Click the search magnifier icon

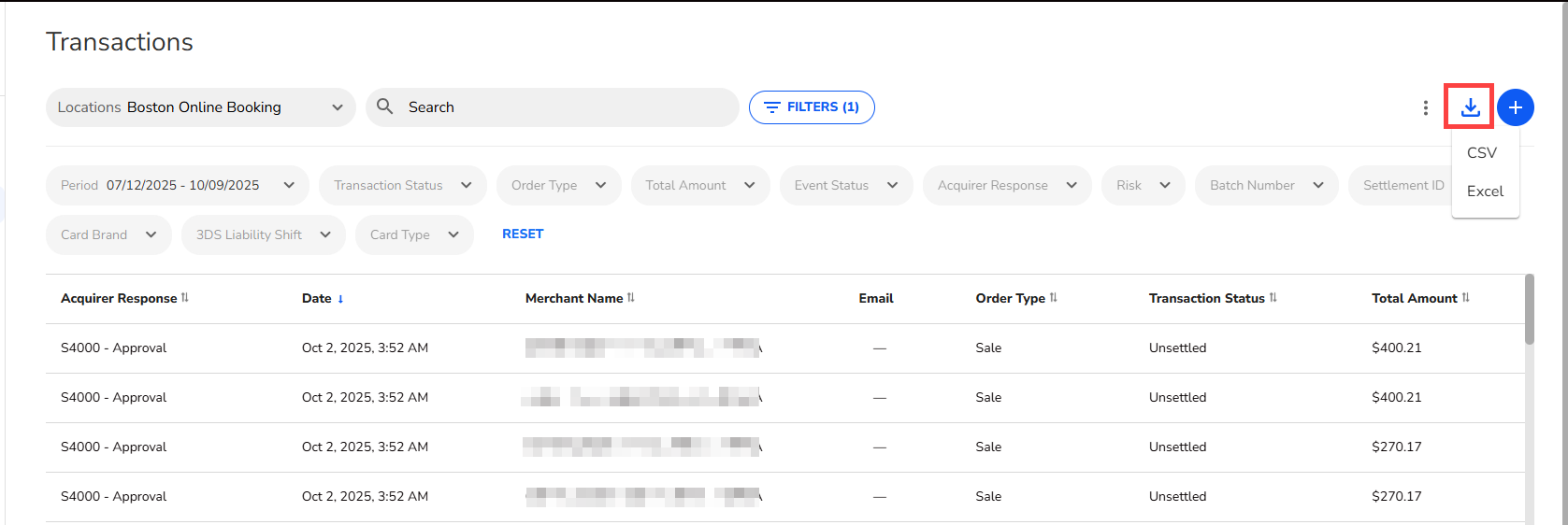coord(384,106)
